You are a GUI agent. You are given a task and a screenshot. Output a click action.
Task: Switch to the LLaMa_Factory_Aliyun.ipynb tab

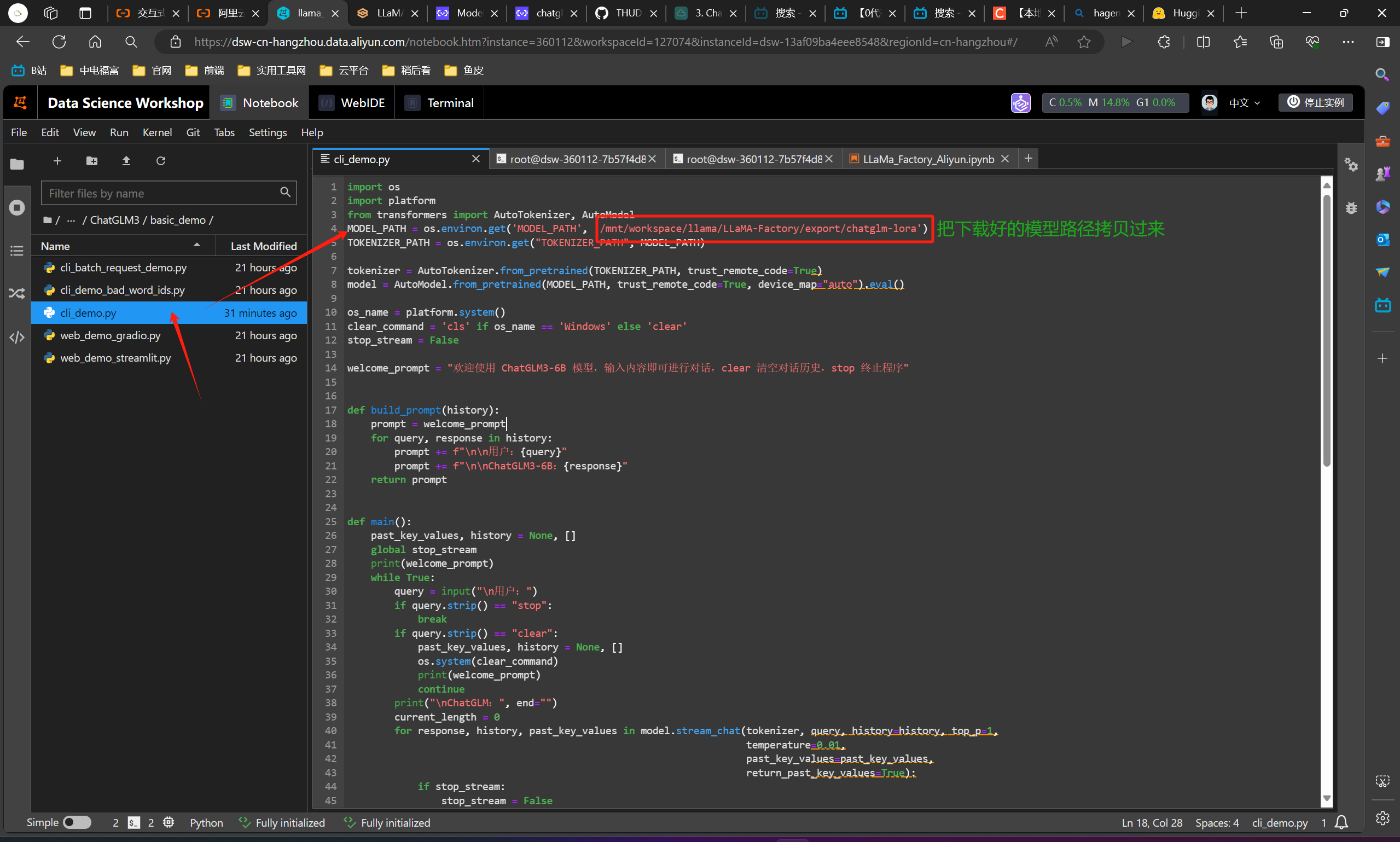(928, 159)
